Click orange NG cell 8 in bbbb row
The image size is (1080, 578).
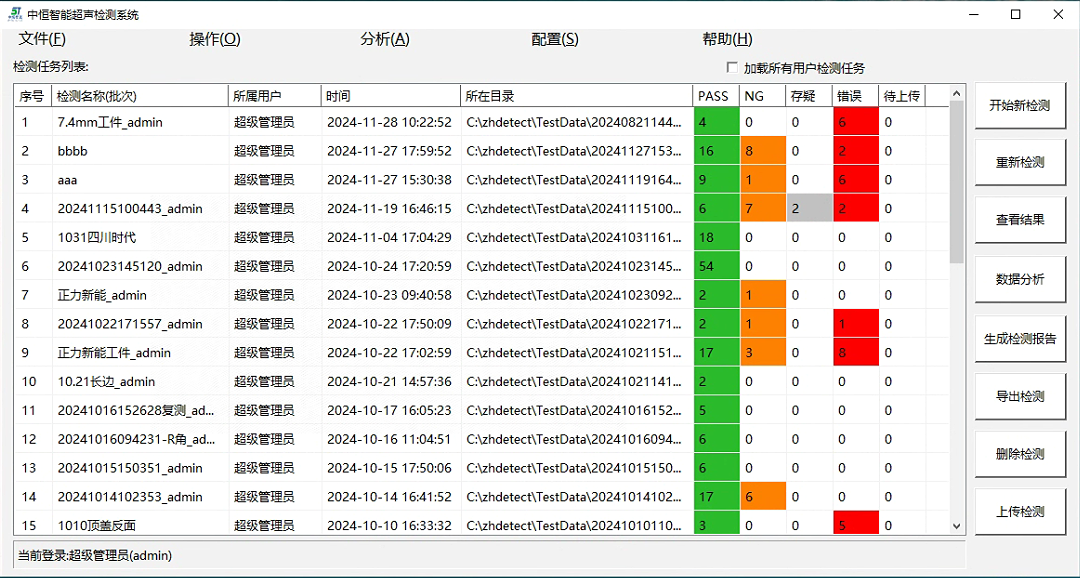[x=763, y=151]
